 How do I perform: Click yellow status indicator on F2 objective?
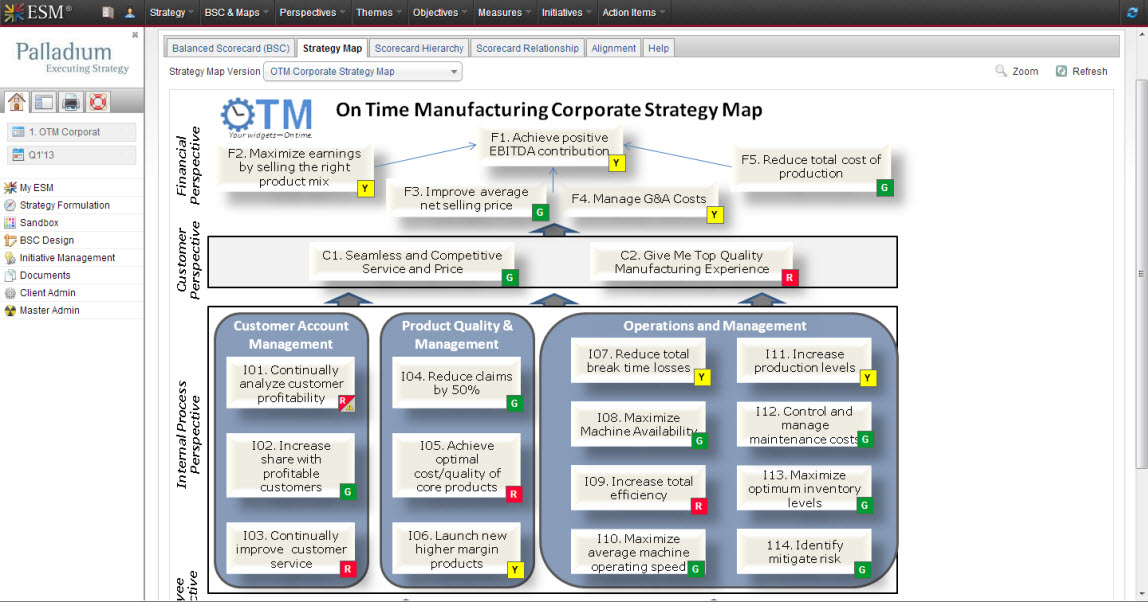tap(365, 189)
